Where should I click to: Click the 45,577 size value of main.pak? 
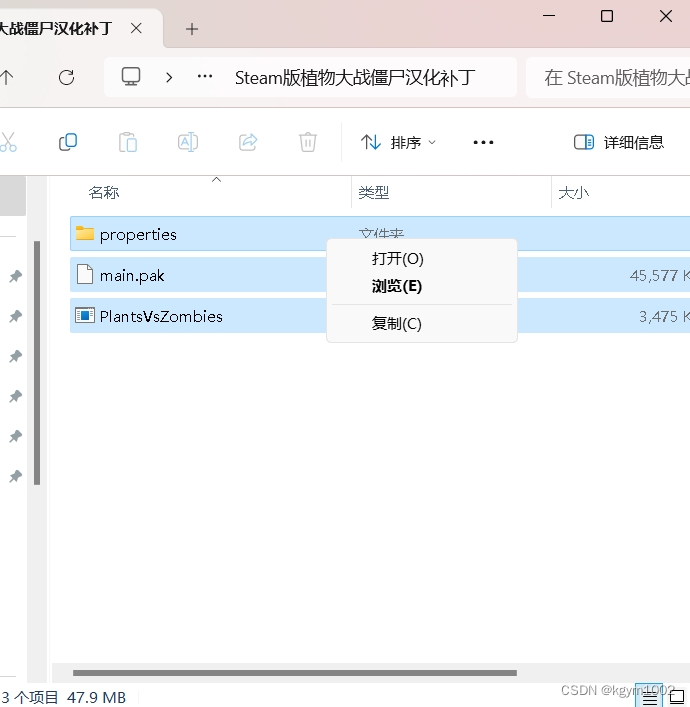tap(659, 275)
